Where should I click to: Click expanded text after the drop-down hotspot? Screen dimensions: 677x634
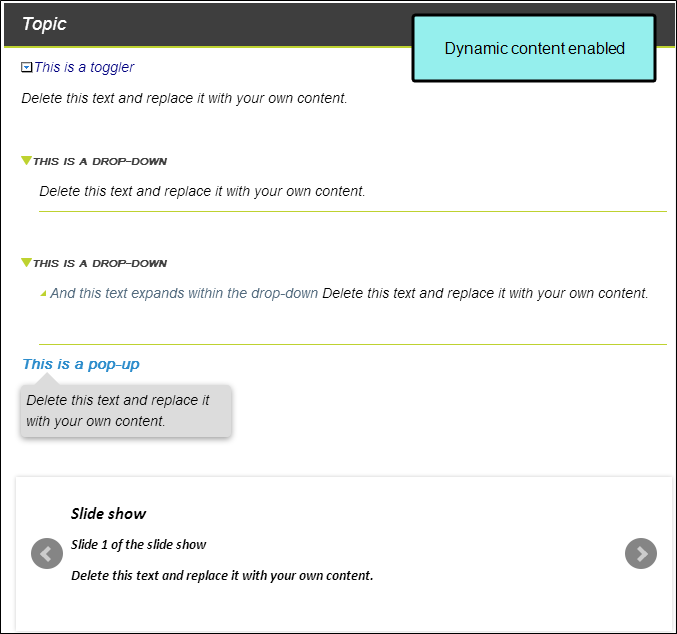coord(485,293)
